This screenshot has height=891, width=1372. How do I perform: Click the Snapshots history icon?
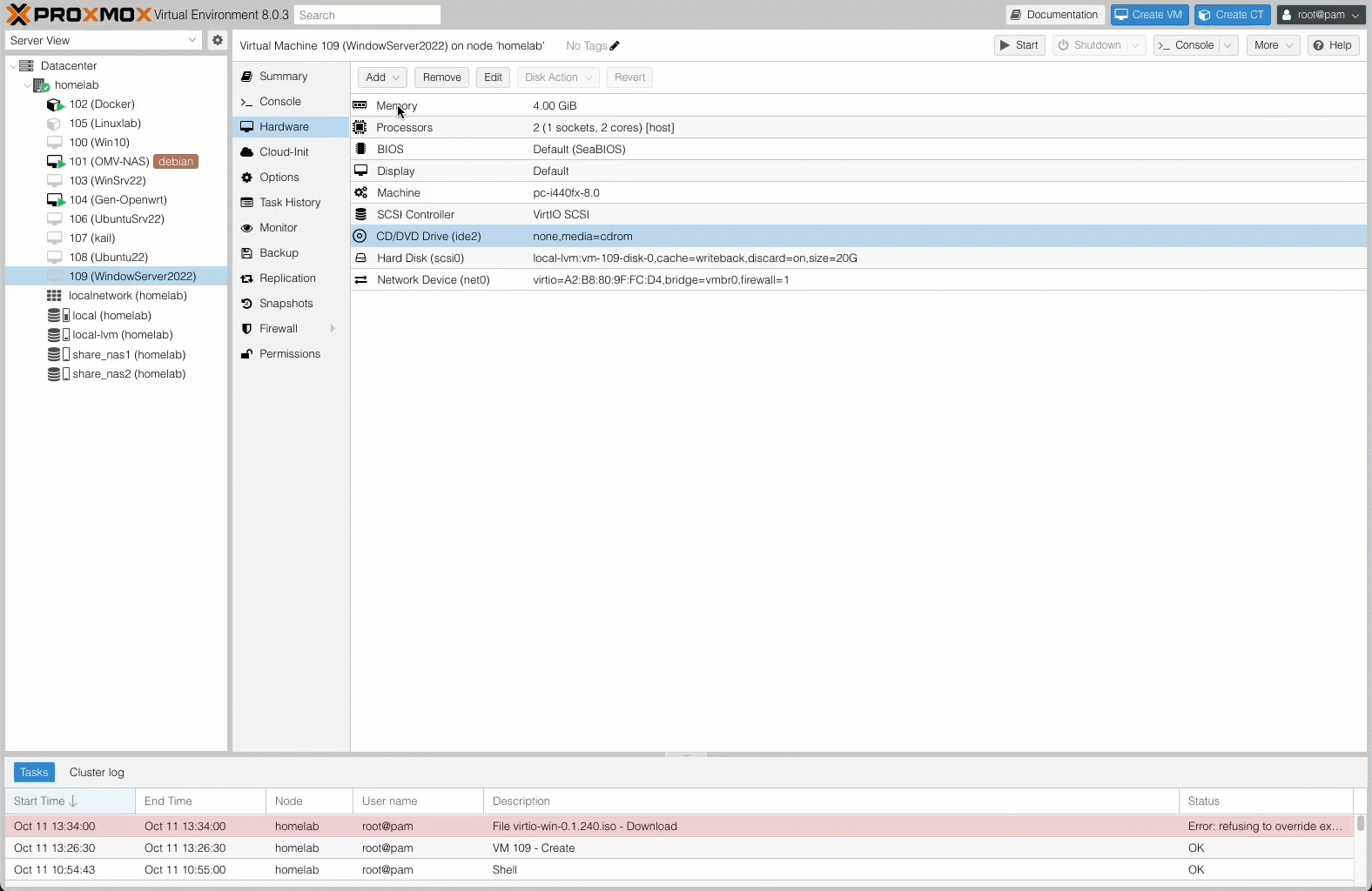pyautogui.click(x=246, y=304)
